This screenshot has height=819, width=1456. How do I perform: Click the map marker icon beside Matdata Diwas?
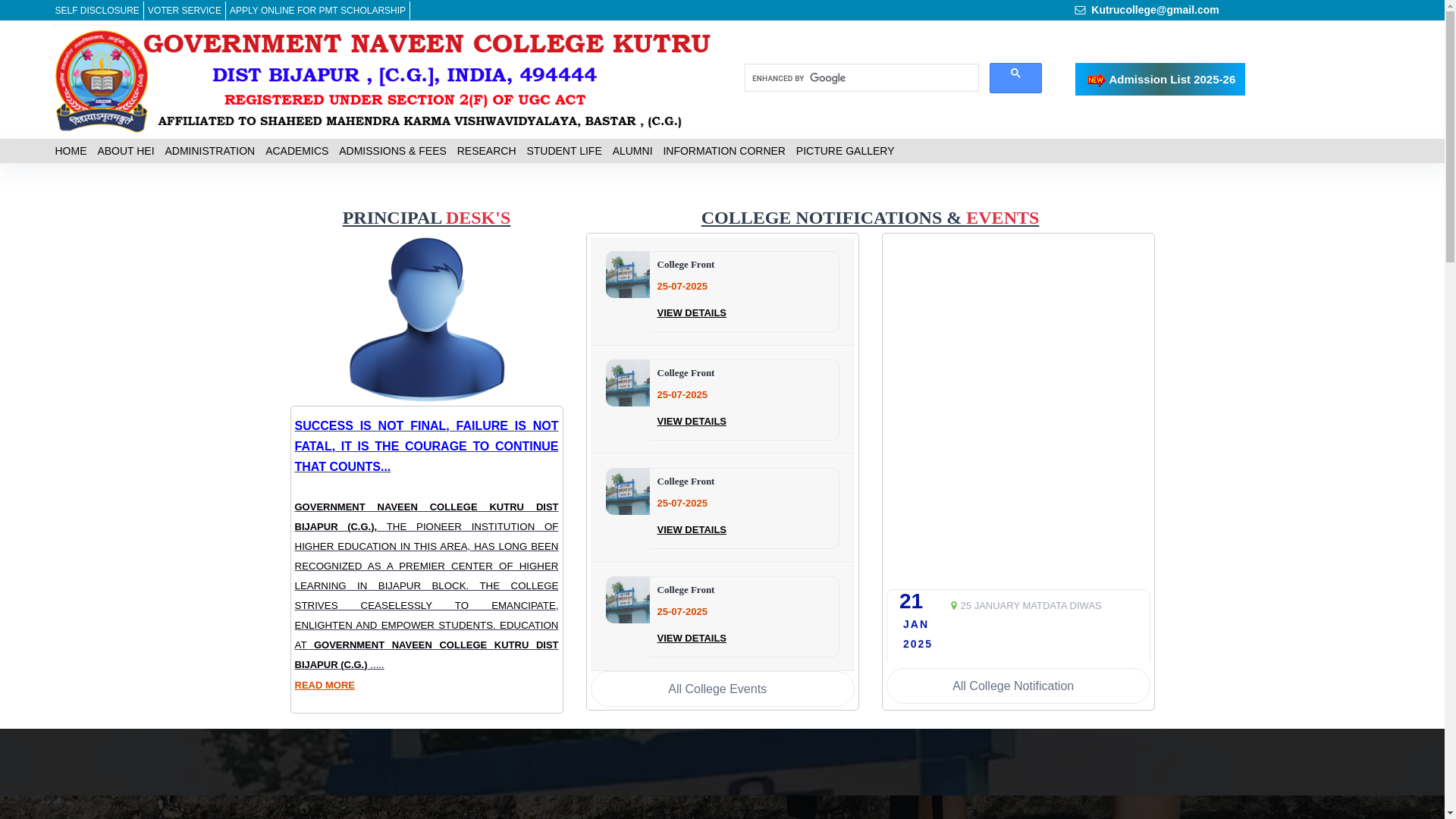click(954, 606)
